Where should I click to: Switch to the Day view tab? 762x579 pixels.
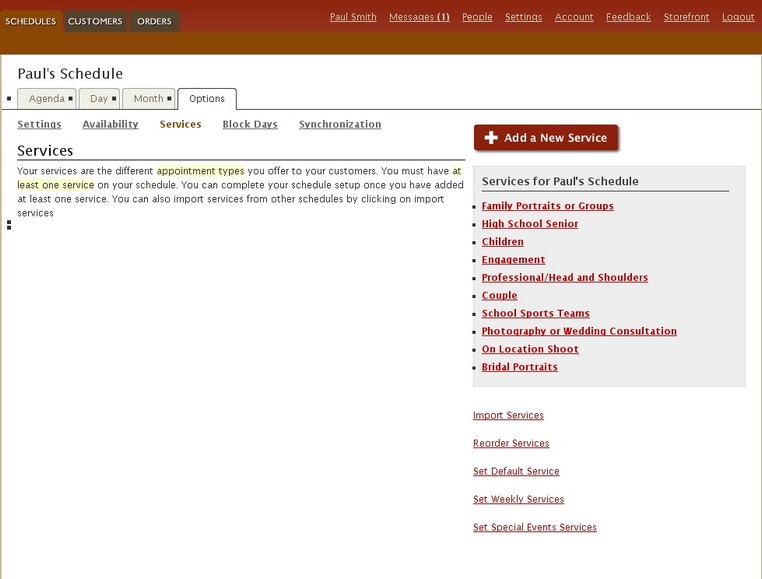click(99, 99)
